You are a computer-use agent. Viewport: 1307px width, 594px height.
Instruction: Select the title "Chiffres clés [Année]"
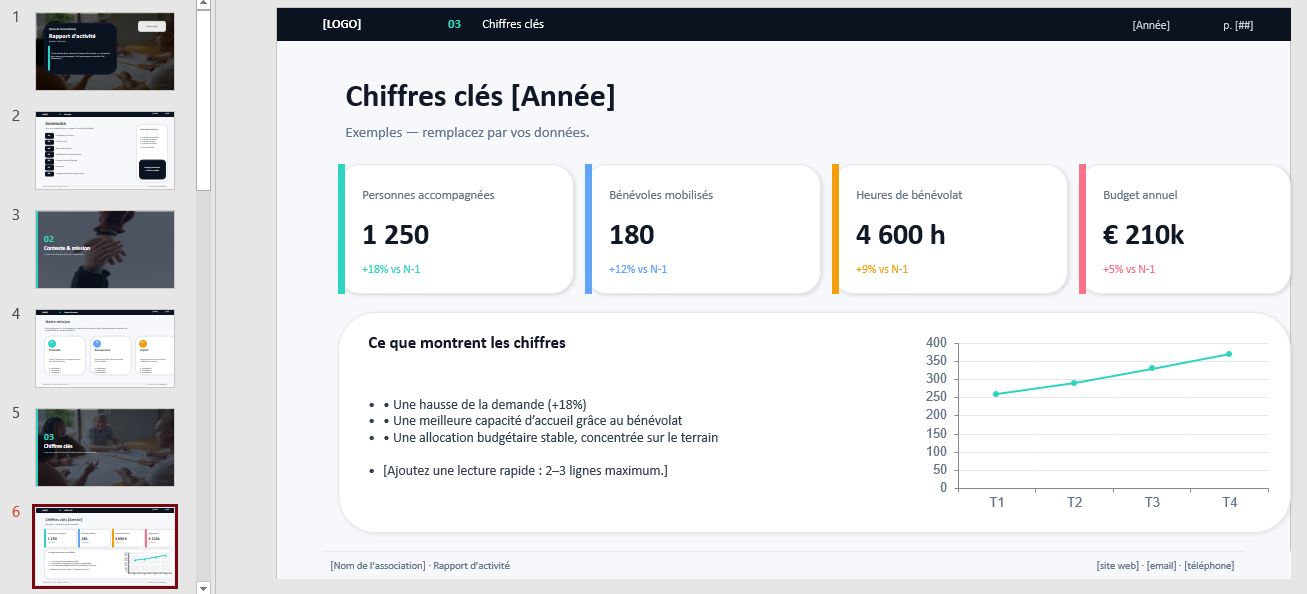[x=480, y=97]
